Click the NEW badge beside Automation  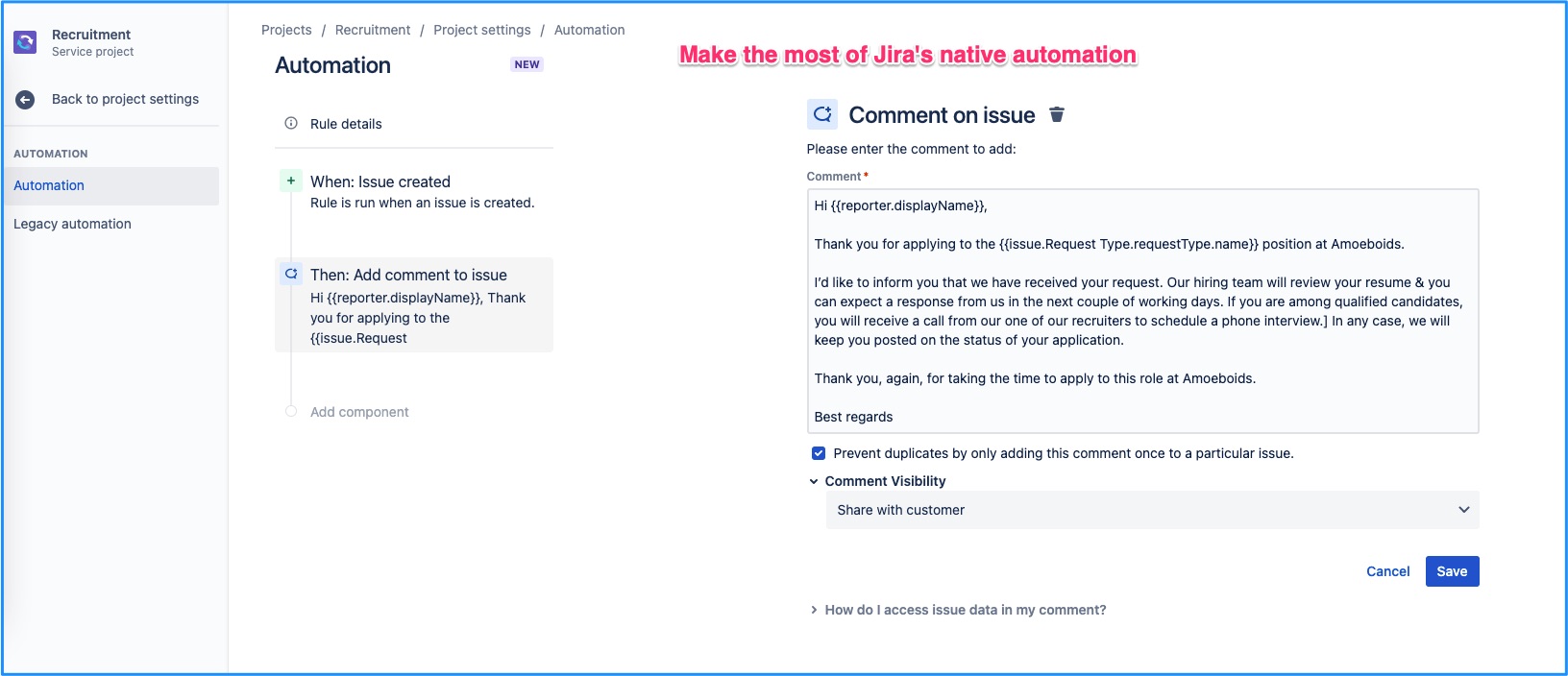(x=527, y=64)
